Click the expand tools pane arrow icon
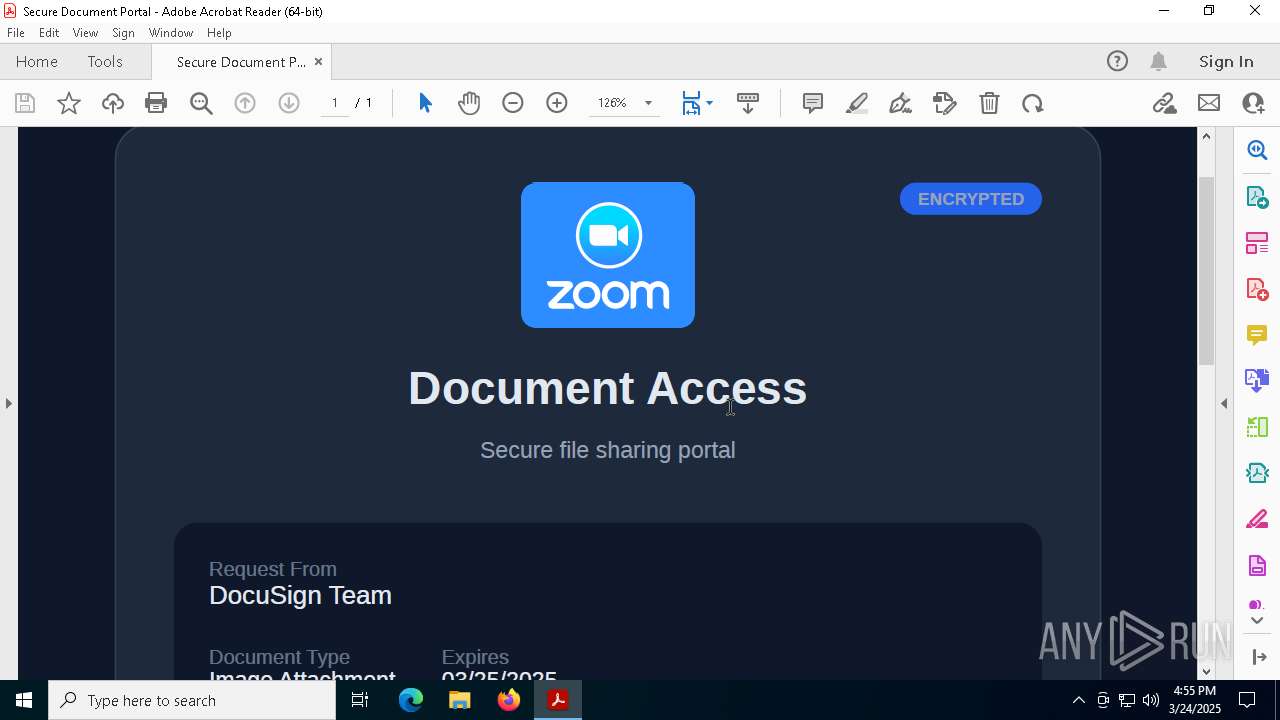 [1257, 657]
